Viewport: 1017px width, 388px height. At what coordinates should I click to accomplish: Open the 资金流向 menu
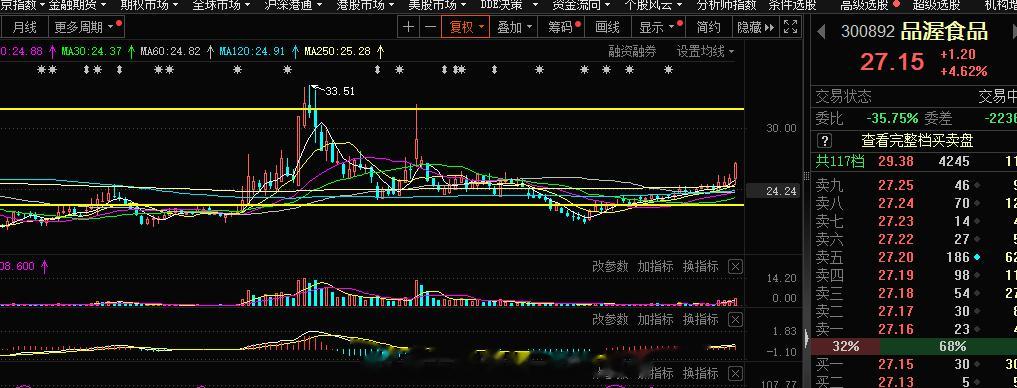(x=581, y=5)
